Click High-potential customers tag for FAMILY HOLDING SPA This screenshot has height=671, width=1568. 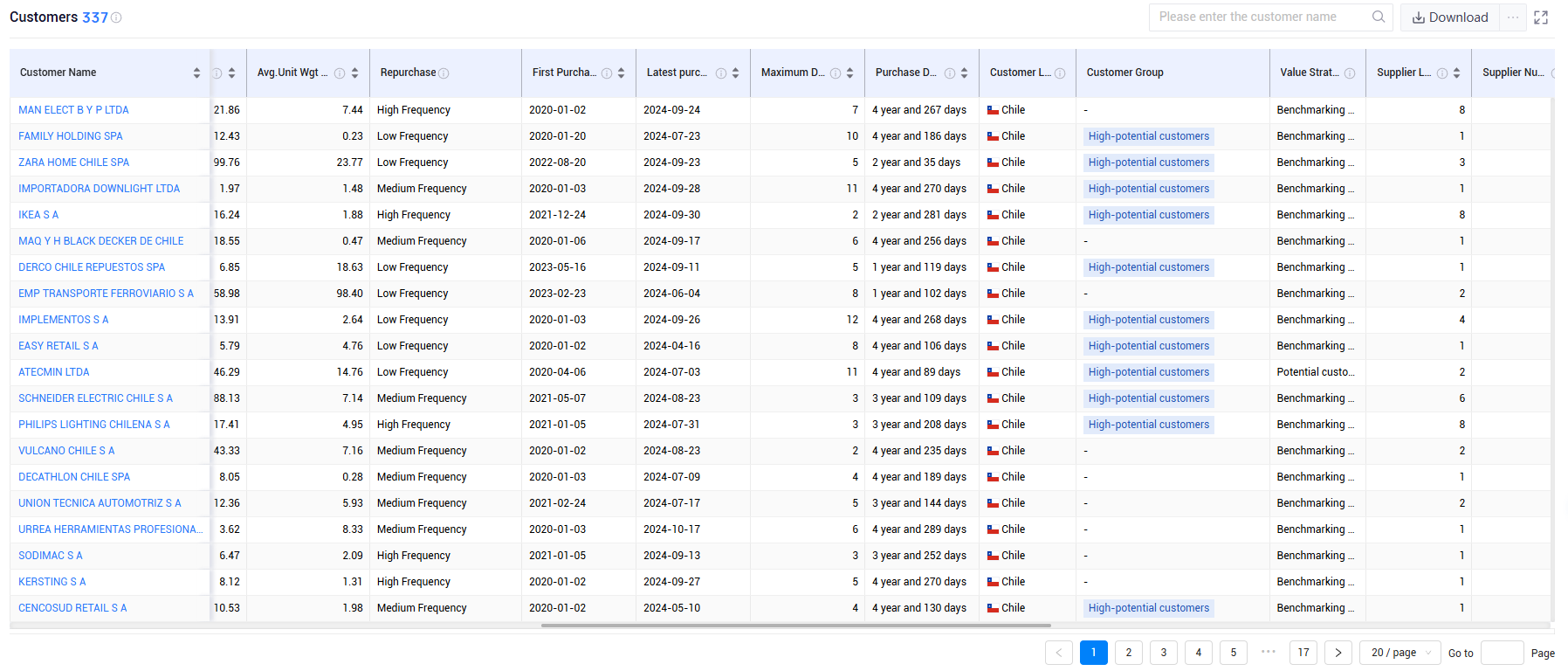[x=1149, y=136]
